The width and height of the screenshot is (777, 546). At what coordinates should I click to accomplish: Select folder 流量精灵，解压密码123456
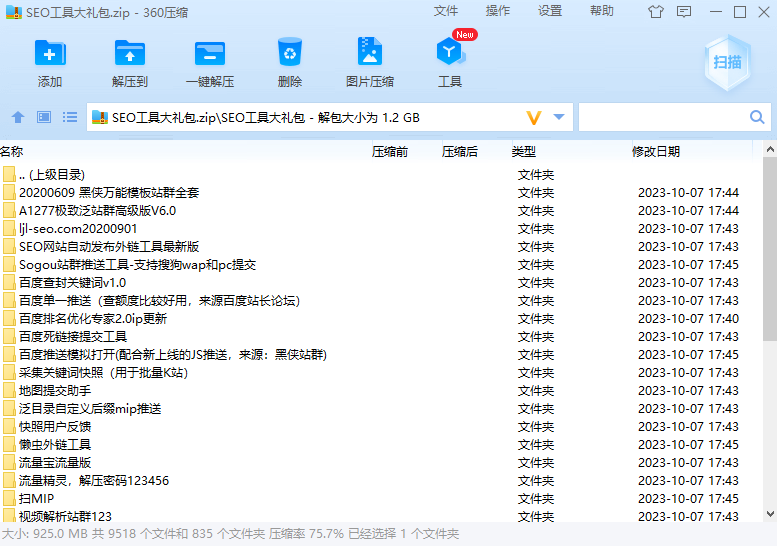tap(381, 481)
